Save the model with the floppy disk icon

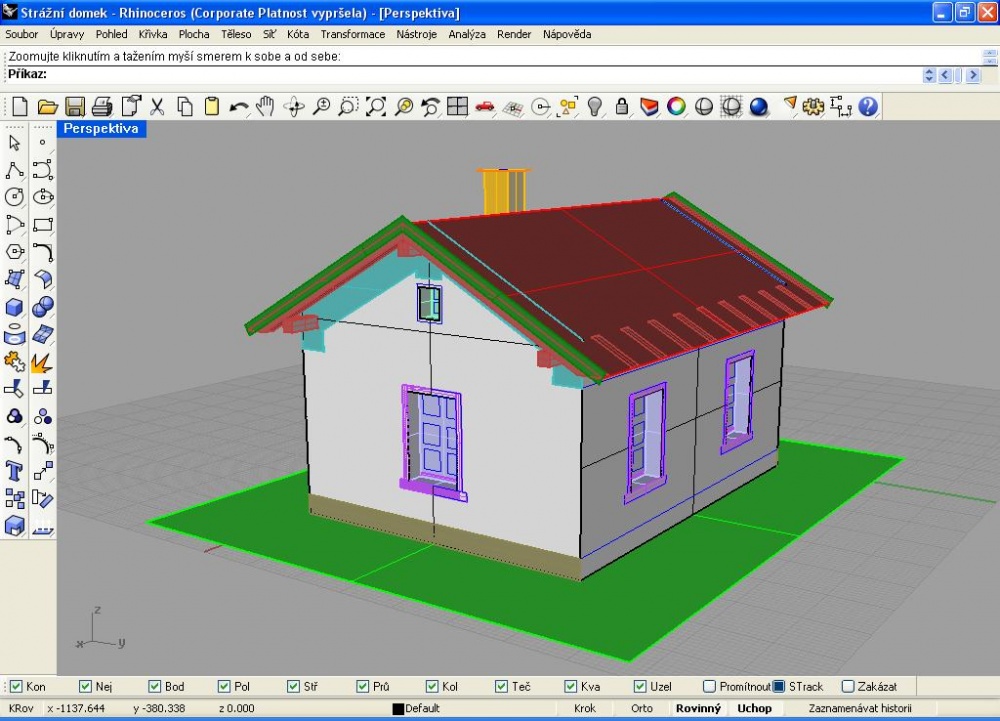pyautogui.click(x=75, y=106)
